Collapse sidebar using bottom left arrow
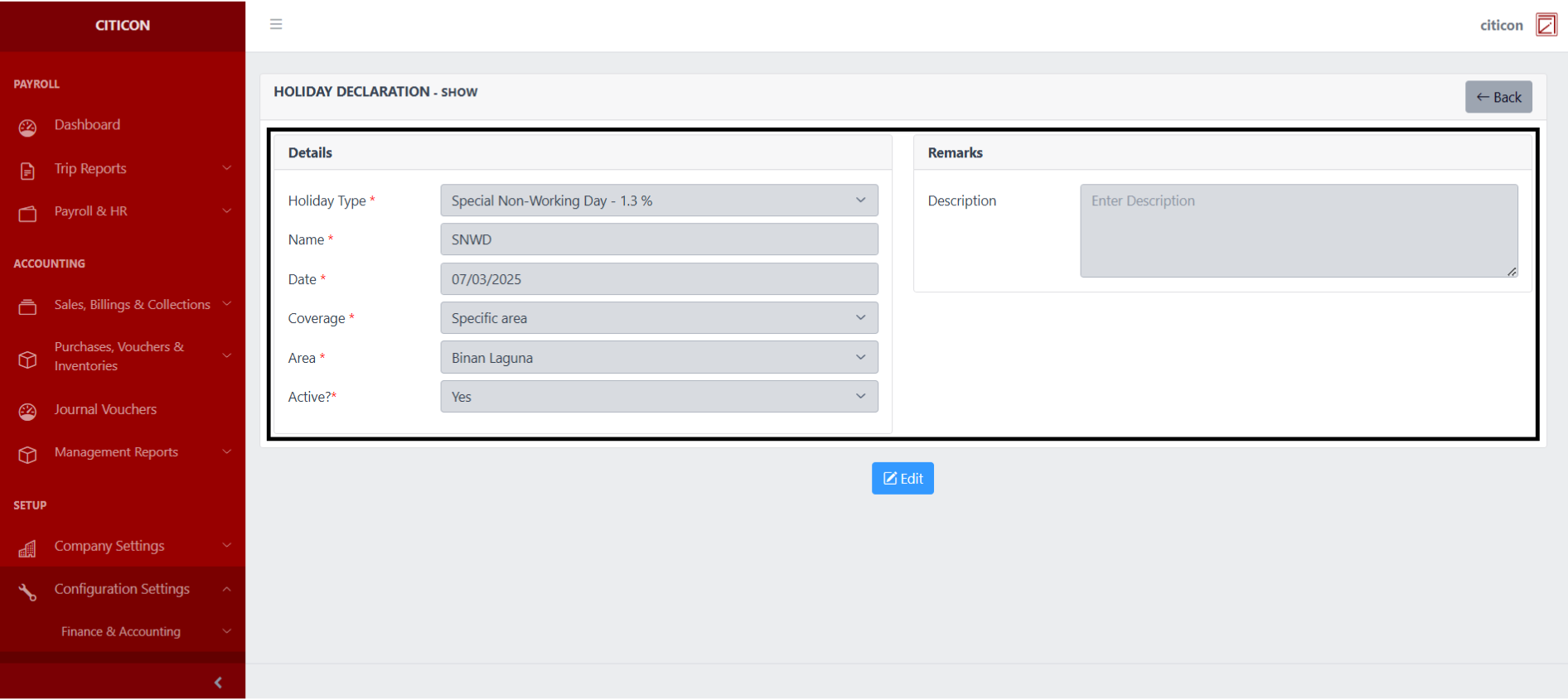Screen dimensions: 1568x700 point(218,683)
